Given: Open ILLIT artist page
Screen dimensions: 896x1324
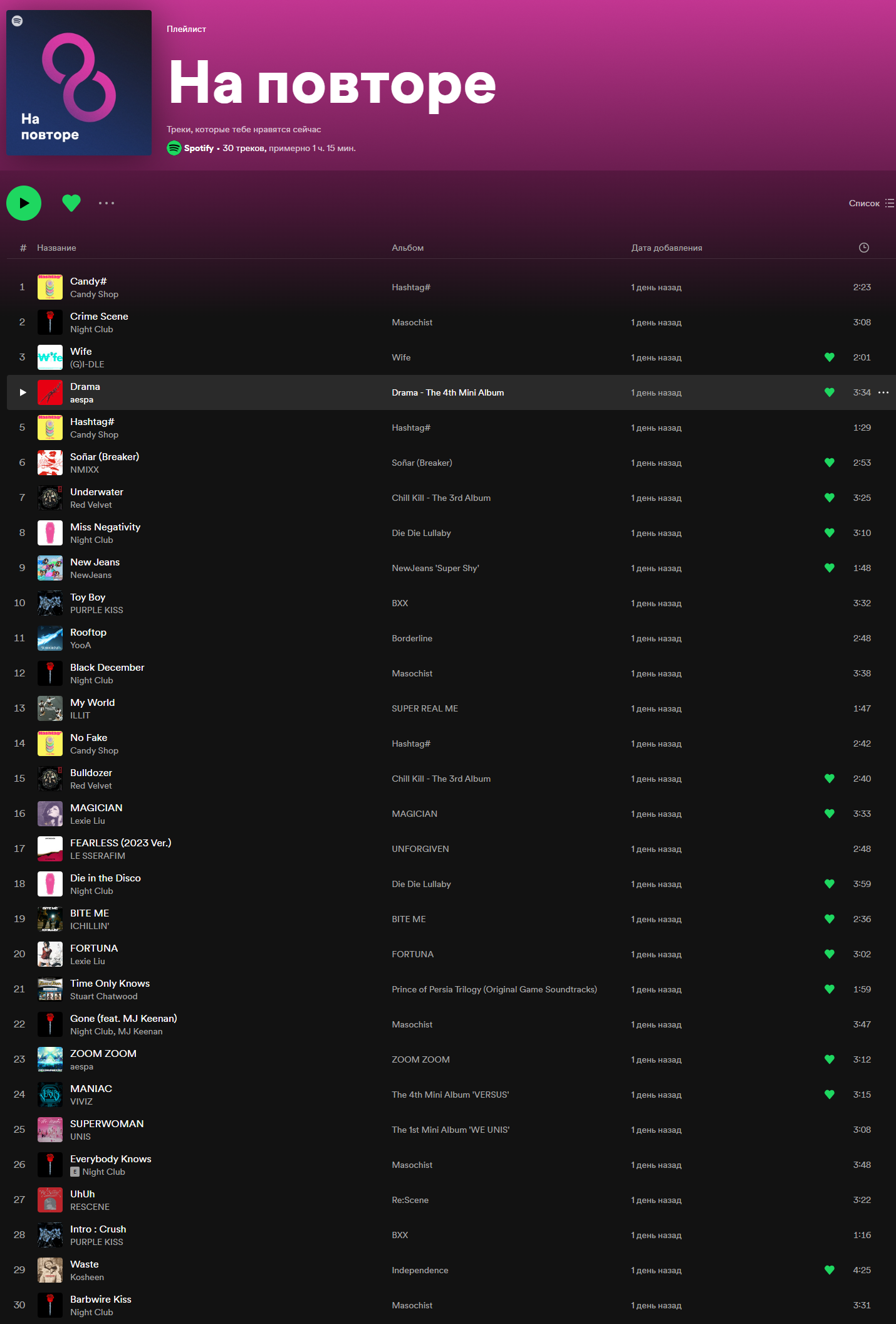Looking at the screenshot, I should click(x=80, y=715).
